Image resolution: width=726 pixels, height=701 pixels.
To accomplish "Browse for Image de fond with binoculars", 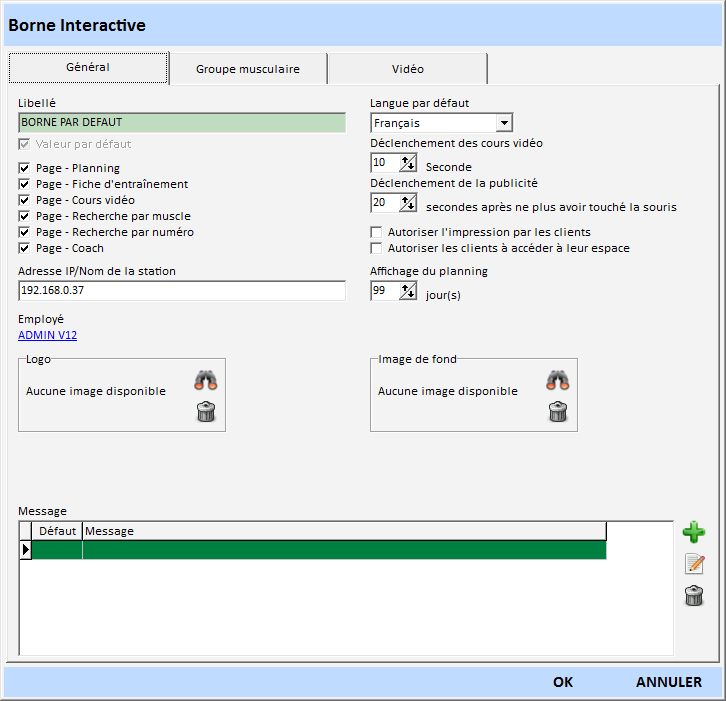I will (558, 380).
